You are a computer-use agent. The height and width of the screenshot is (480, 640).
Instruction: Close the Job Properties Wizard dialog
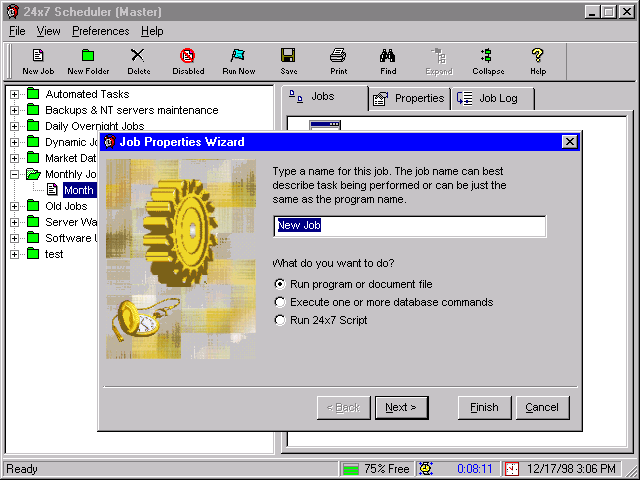569,142
